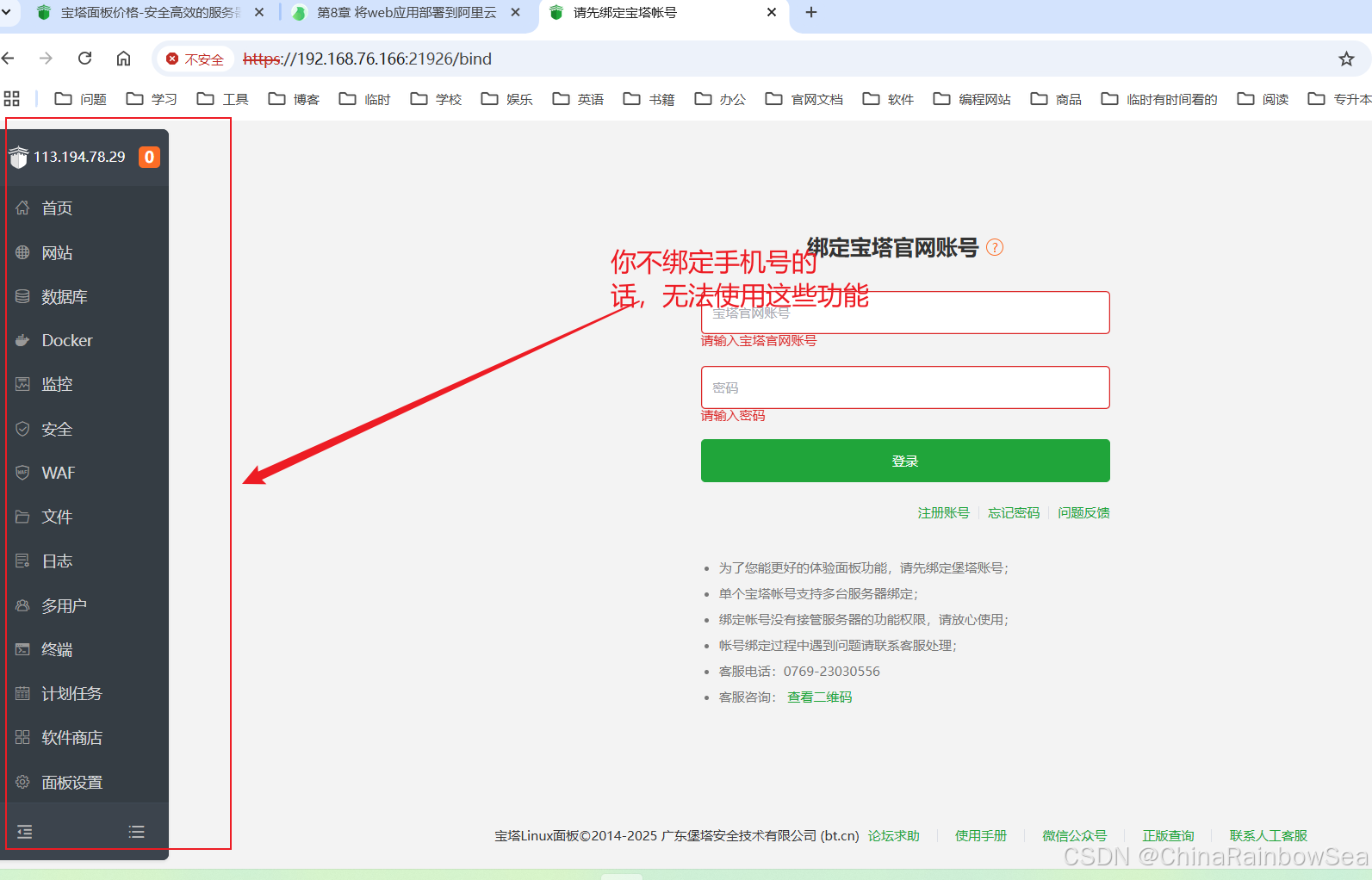This screenshot has width=1372, height=880.
Task: Open the 查看二维码 link
Action: tap(819, 697)
